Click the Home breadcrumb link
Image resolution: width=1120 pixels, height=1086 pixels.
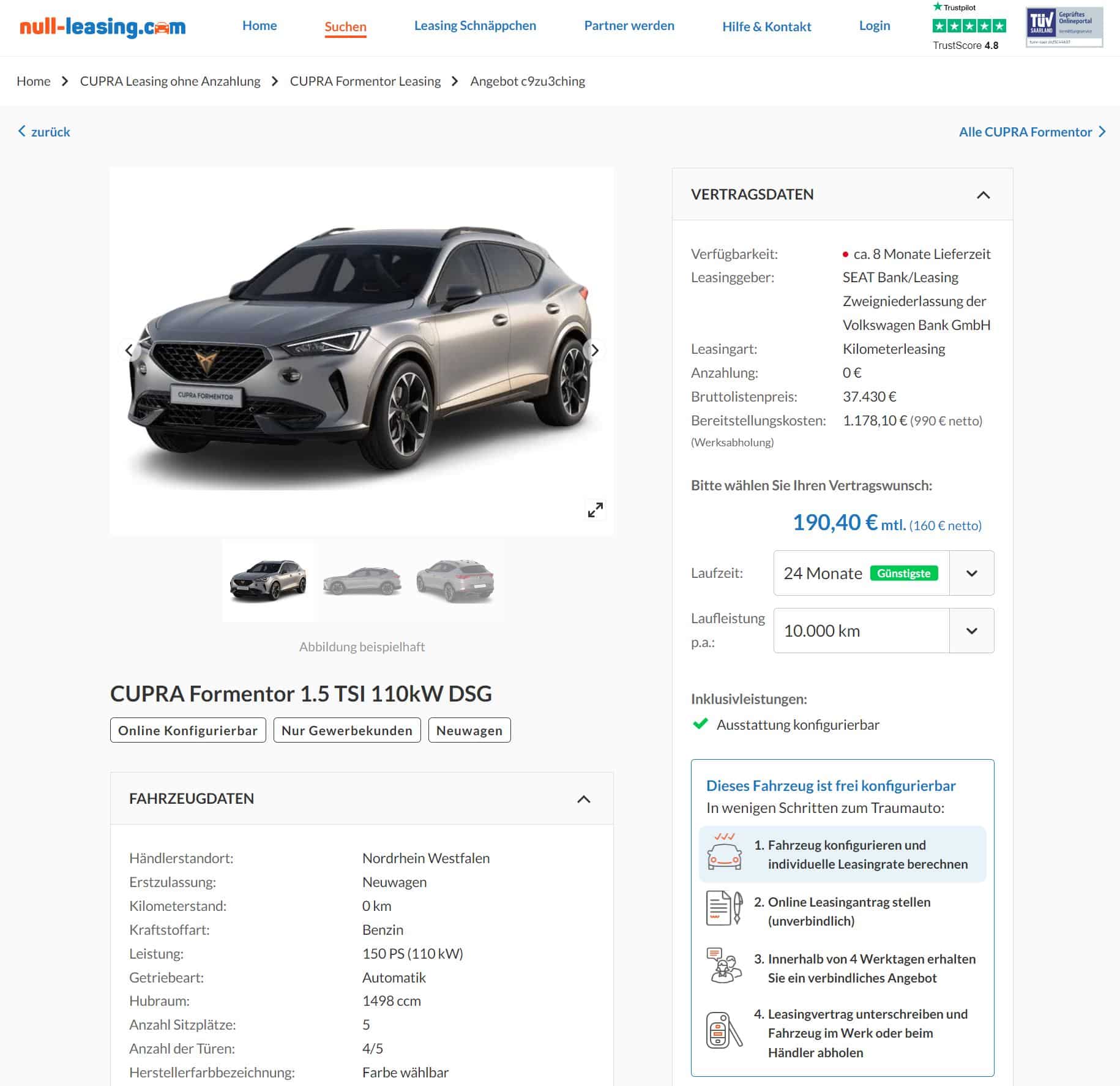[34, 81]
